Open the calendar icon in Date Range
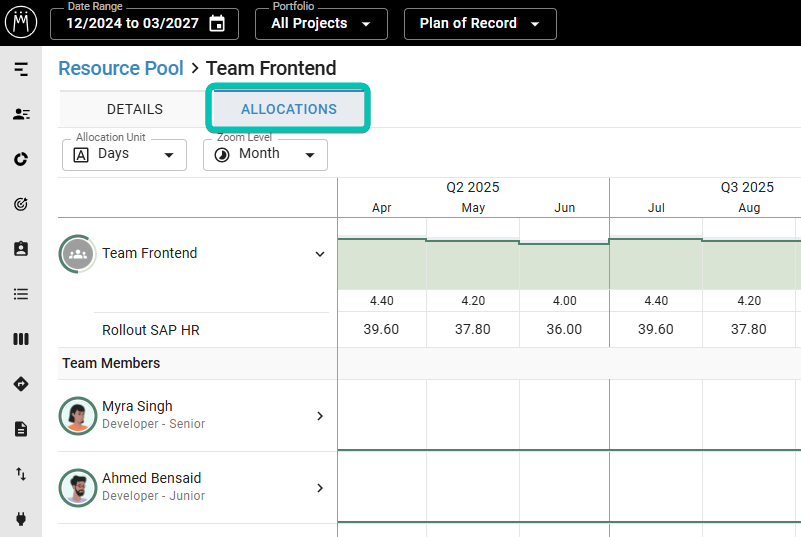Screen dimensions: 801x537 pyautogui.click(x=217, y=24)
